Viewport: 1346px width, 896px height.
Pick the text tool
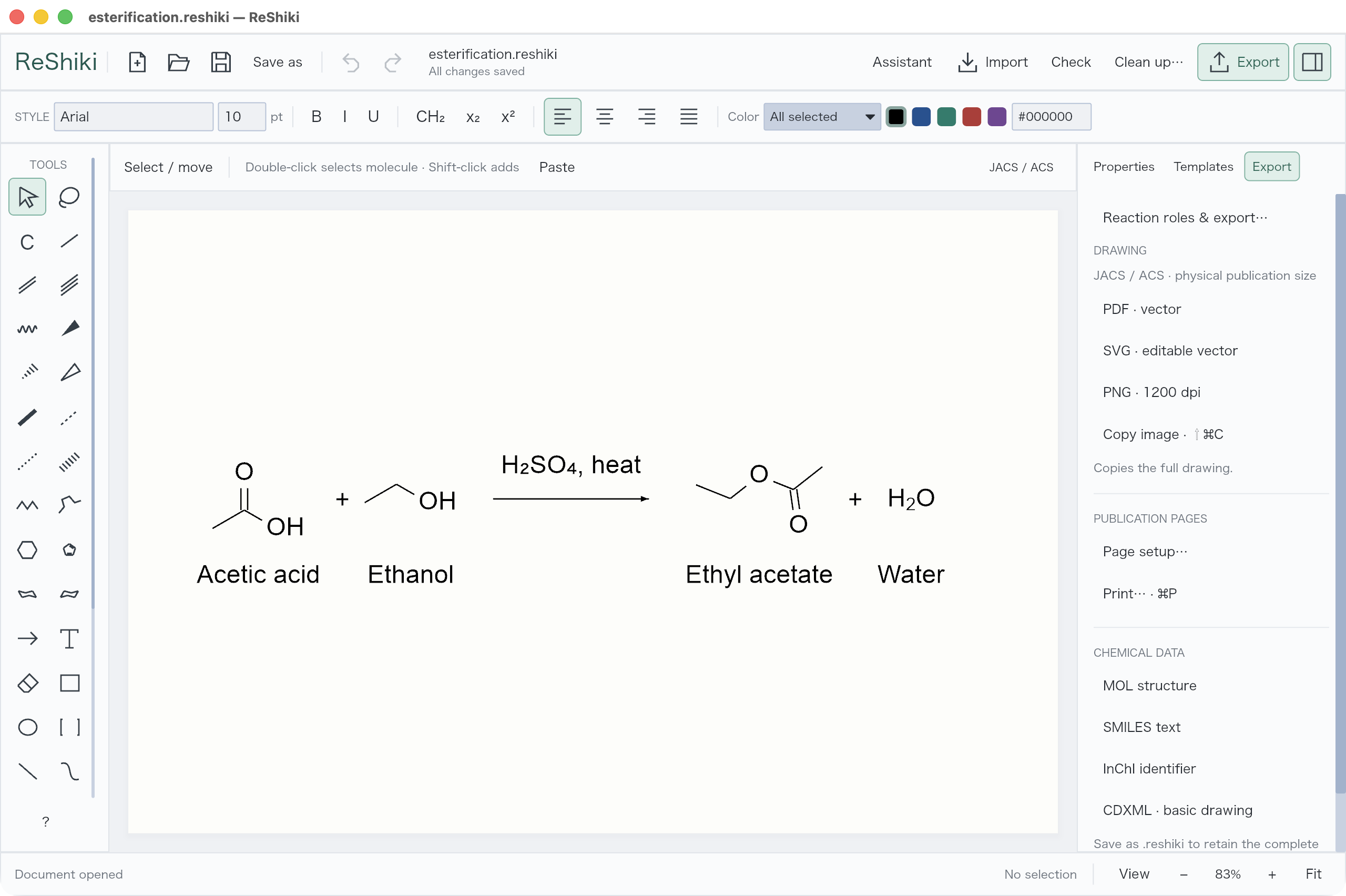pyautogui.click(x=69, y=639)
